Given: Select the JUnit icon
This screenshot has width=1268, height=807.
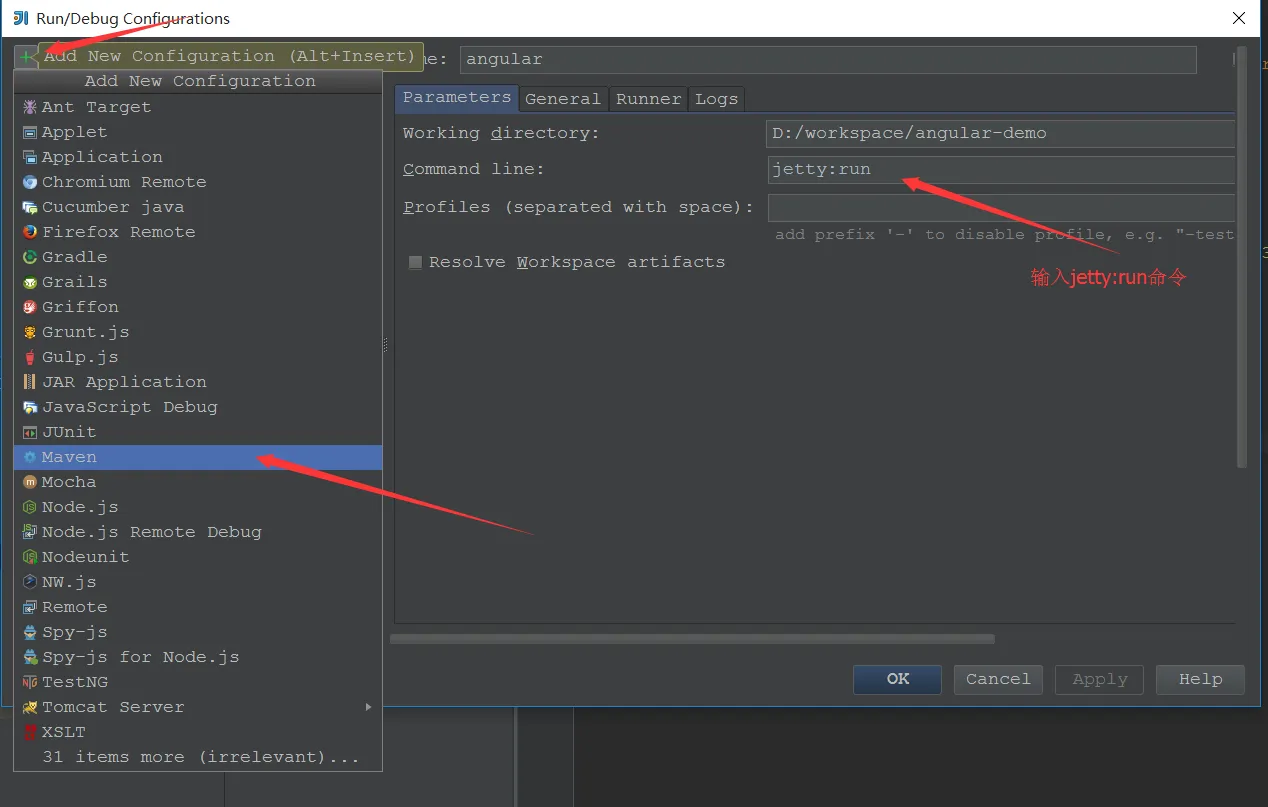Looking at the screenshot, I should coord(31,432).
